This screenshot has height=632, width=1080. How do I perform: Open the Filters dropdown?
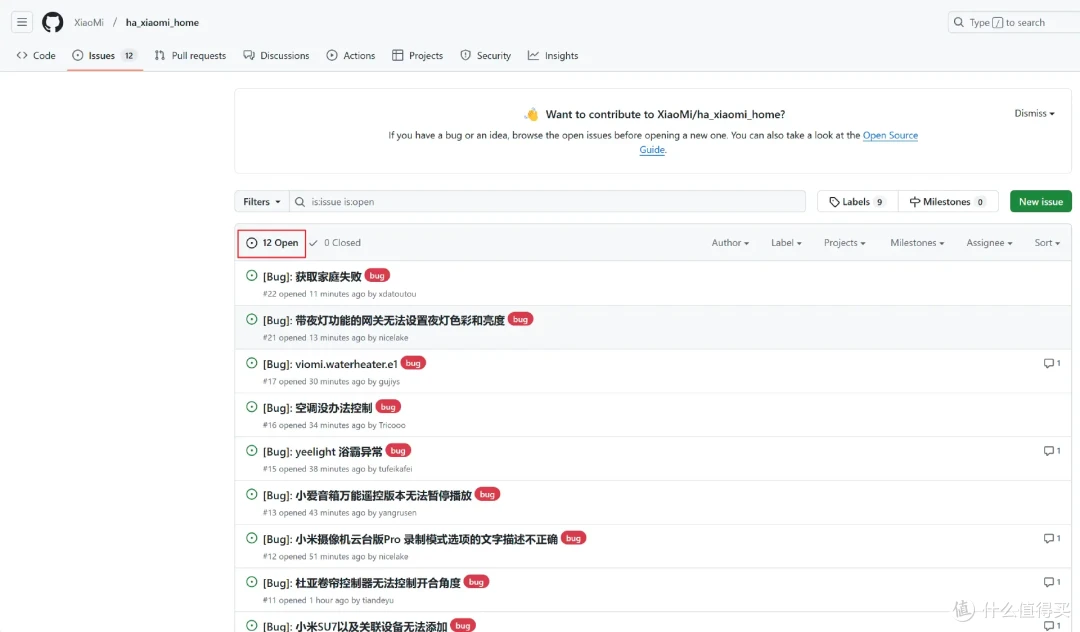[262, 202]
